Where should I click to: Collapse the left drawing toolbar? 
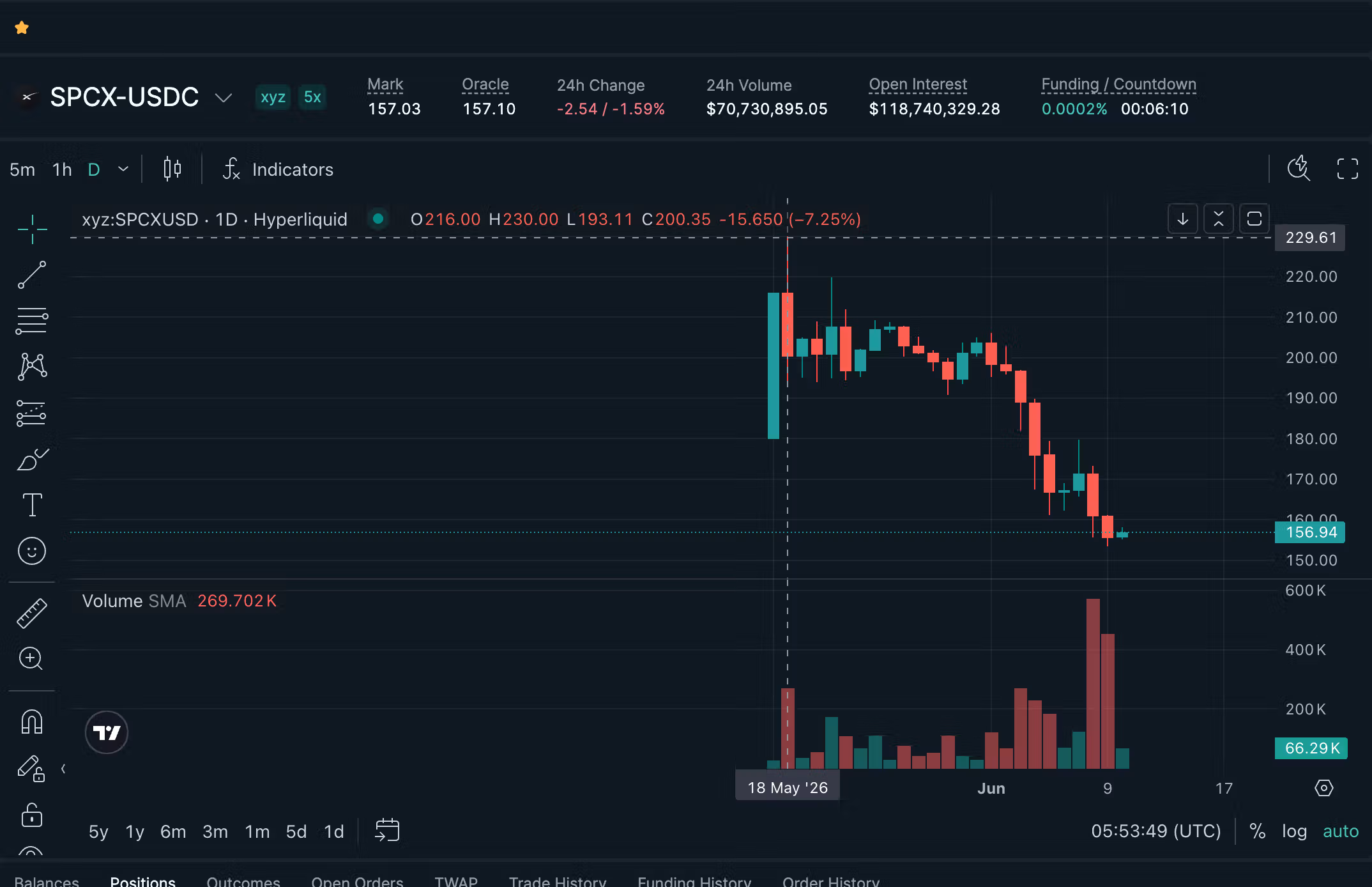63,769
